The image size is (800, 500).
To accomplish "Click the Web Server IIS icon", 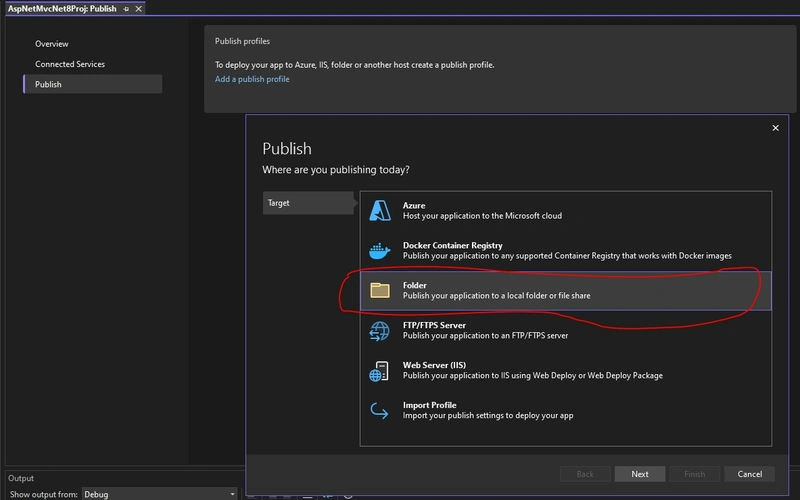I will (379, 371).
